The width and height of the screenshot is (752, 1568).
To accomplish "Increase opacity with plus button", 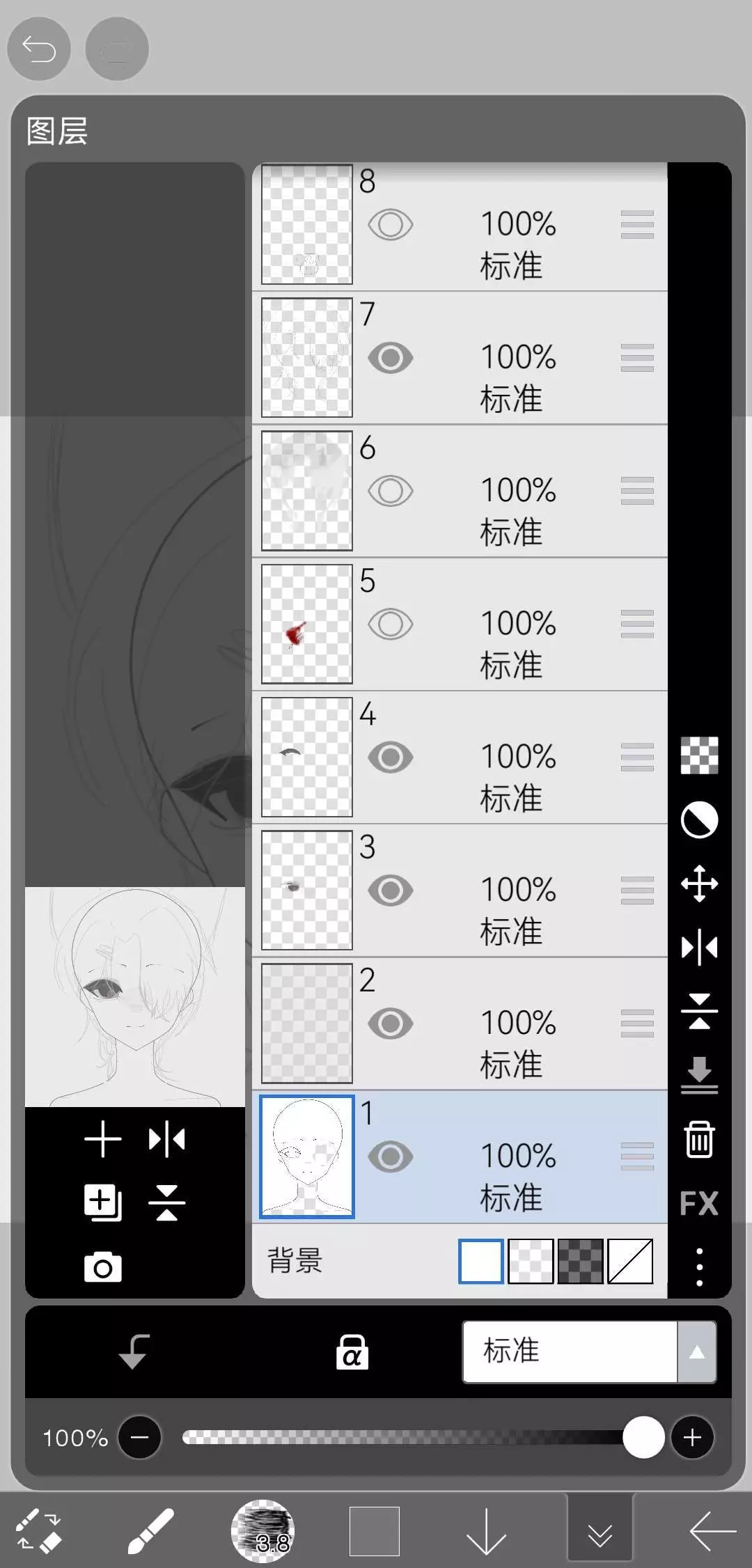I will click(x=692, y=1437).
